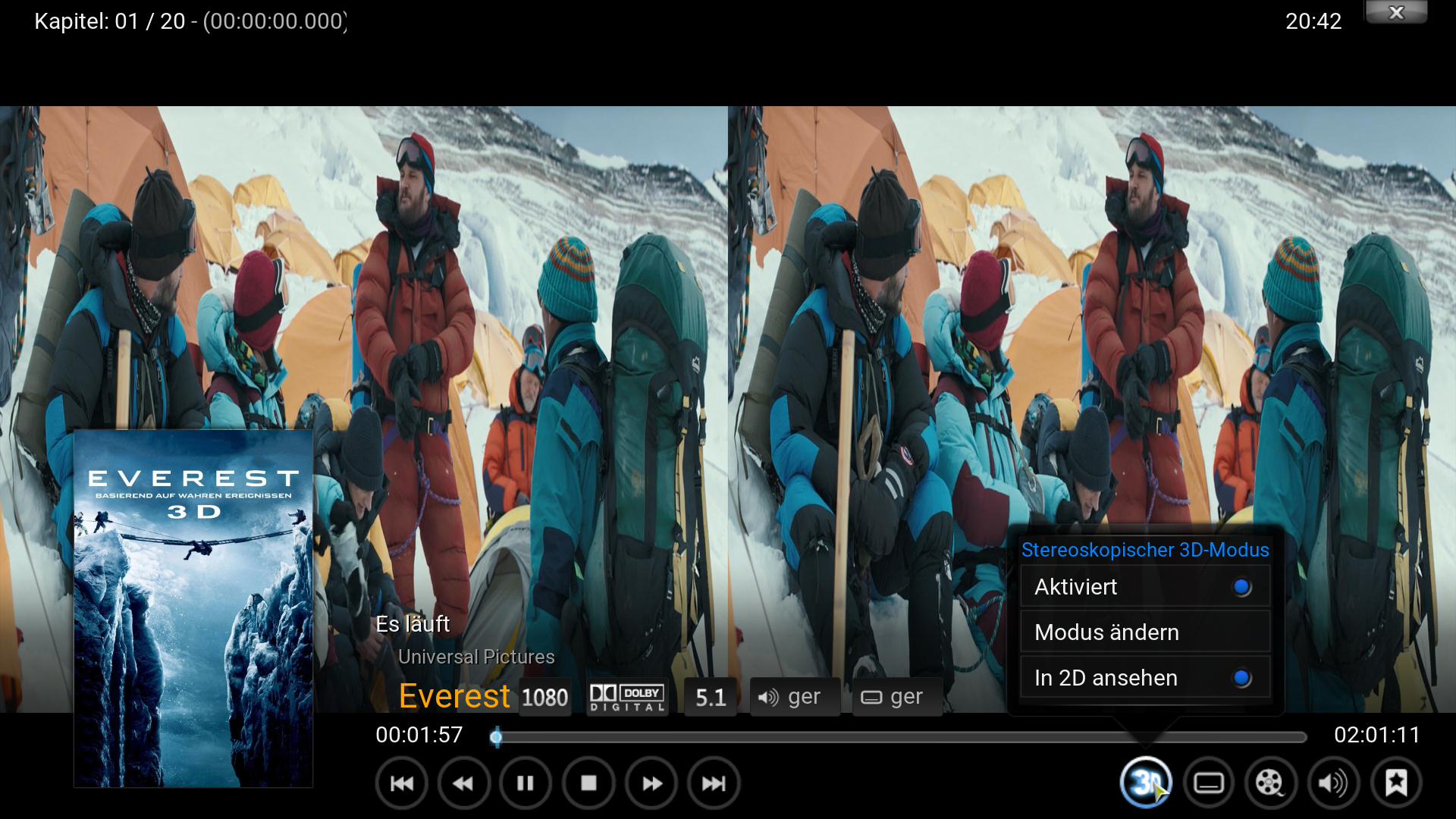The image size is (1456, 819).
Task: Open the bookmarks star icon
Action: click(x=1396, y=783)
